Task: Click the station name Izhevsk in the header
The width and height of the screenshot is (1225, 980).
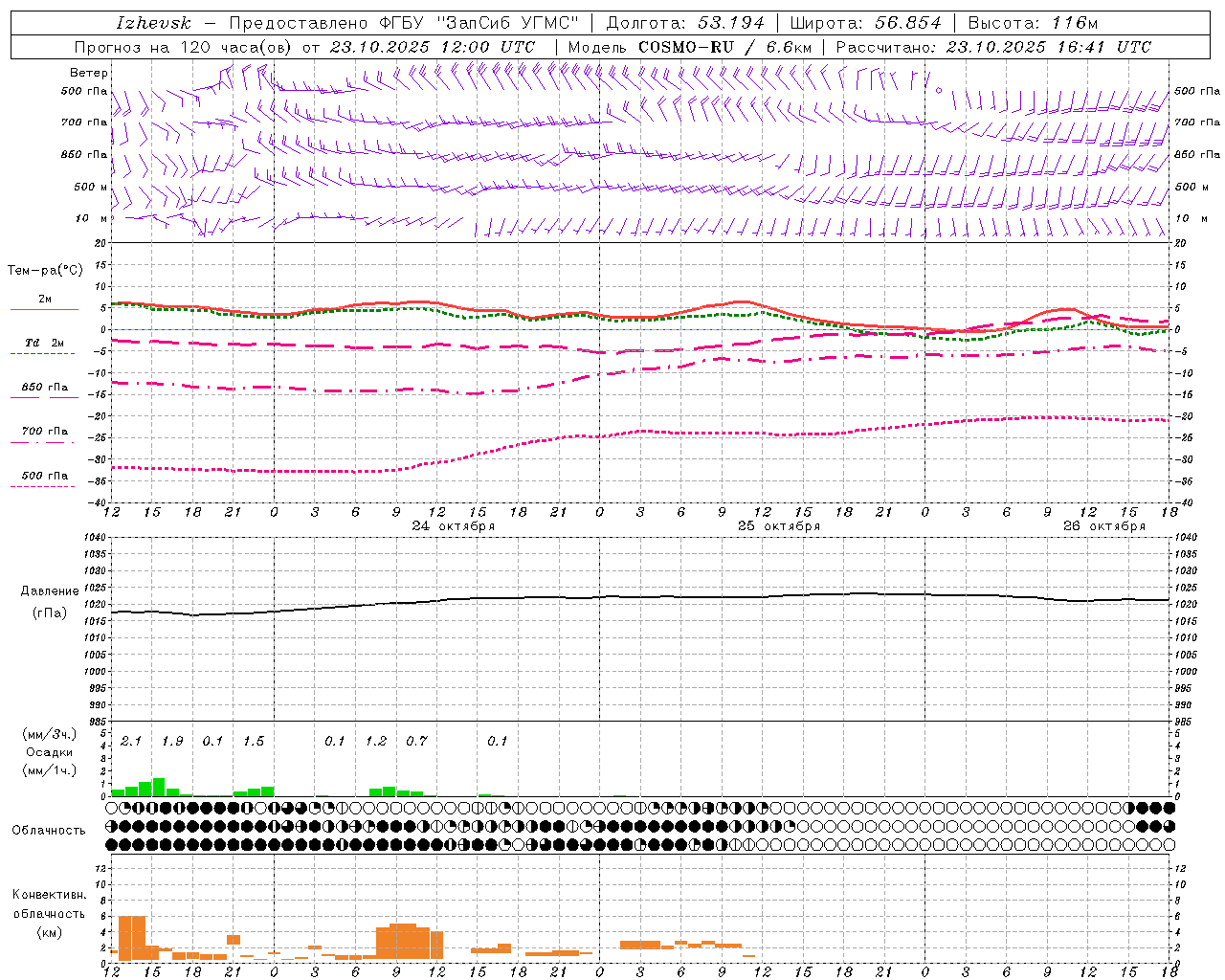Action: 153,23
